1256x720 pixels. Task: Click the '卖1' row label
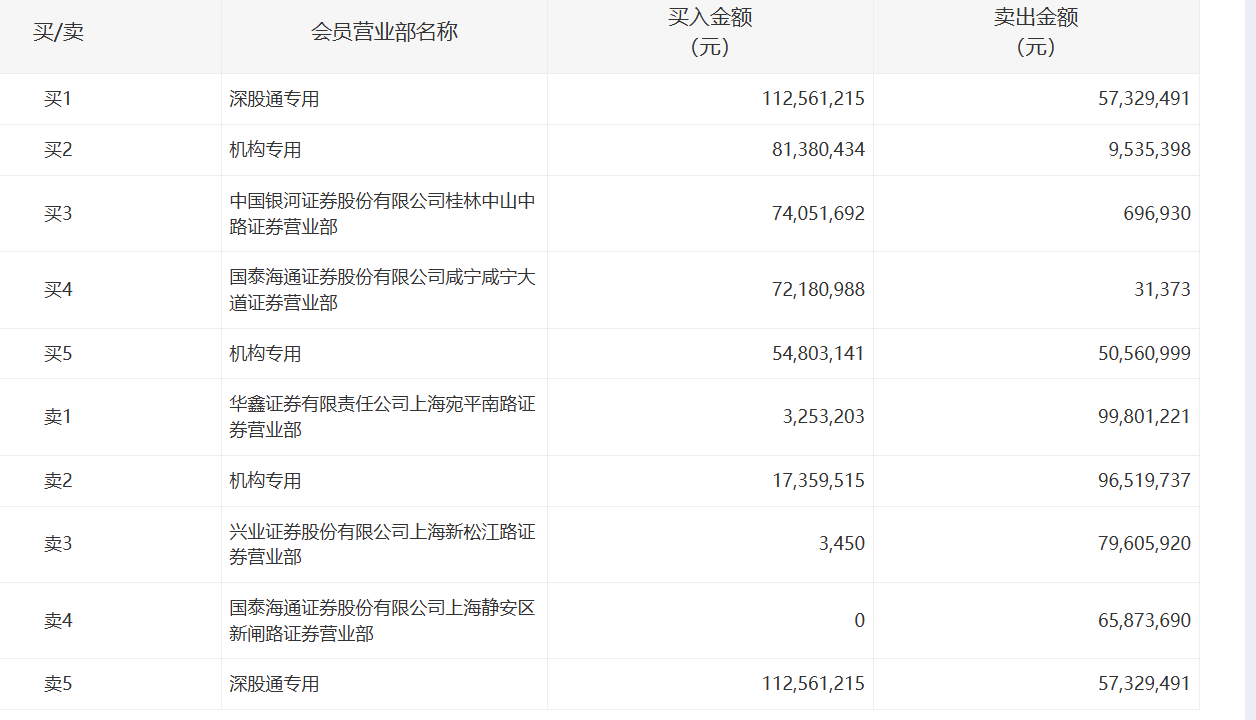click(x=58, y=417)
